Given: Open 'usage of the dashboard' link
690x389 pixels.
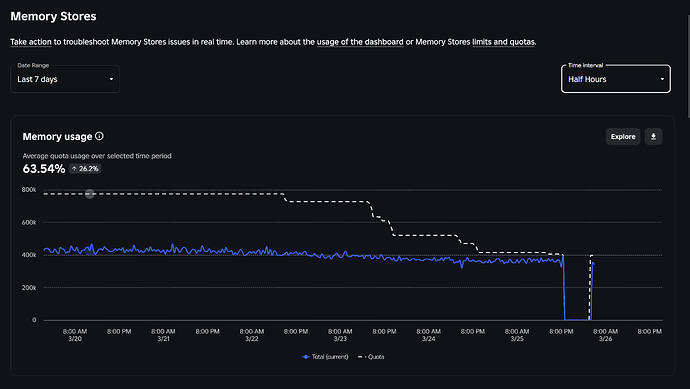Looking at the screenshot, I should pos(360,42).
